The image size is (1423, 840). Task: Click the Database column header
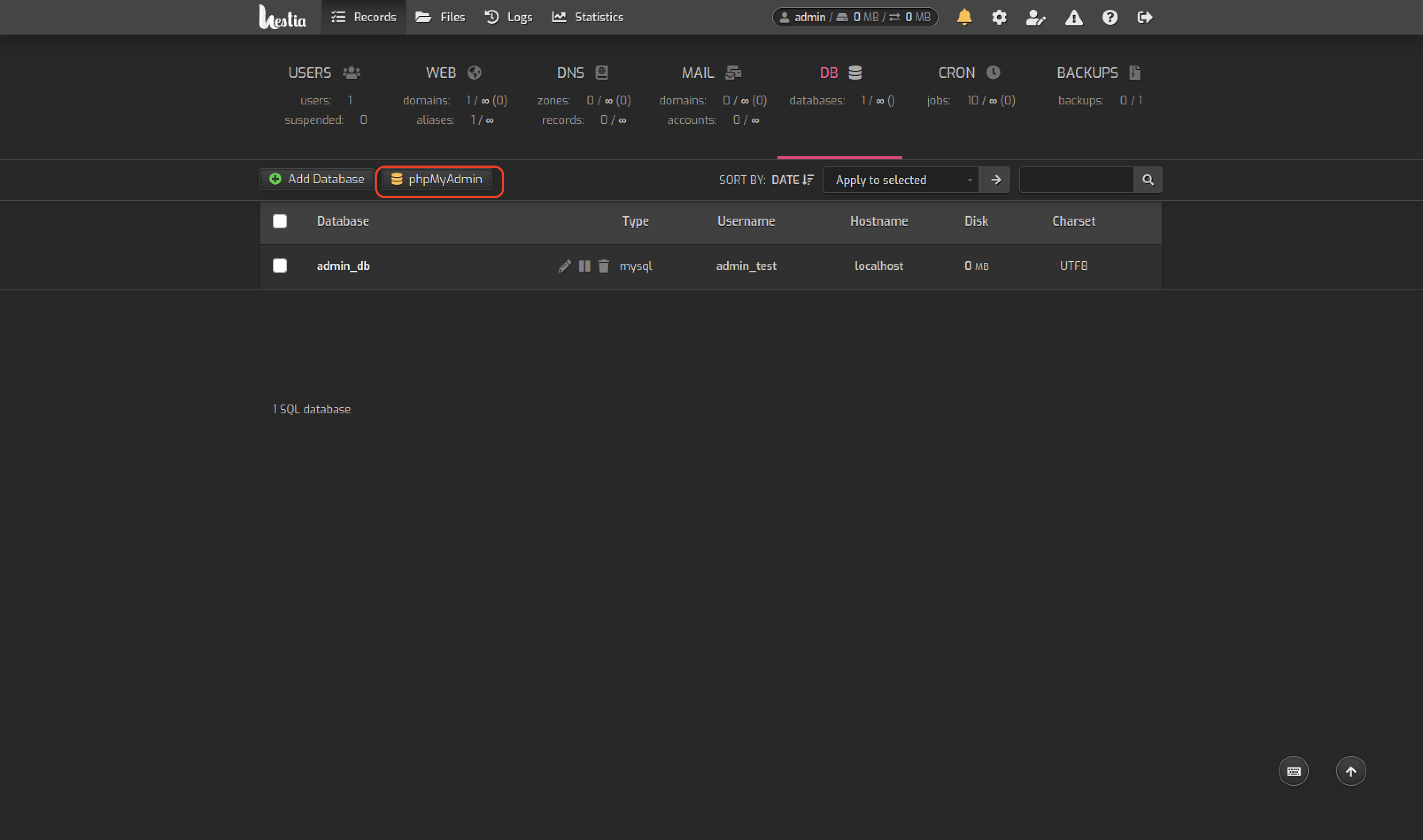(x=343, y=221)
